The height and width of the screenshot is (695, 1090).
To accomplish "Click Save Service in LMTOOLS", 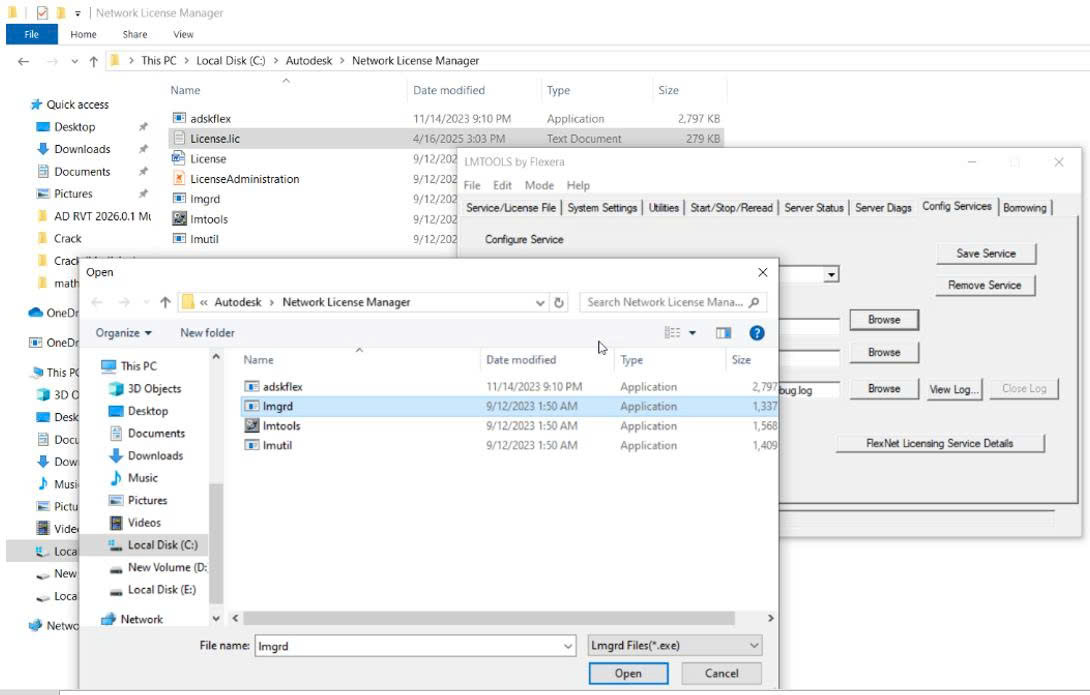I will tap(986, 254).
